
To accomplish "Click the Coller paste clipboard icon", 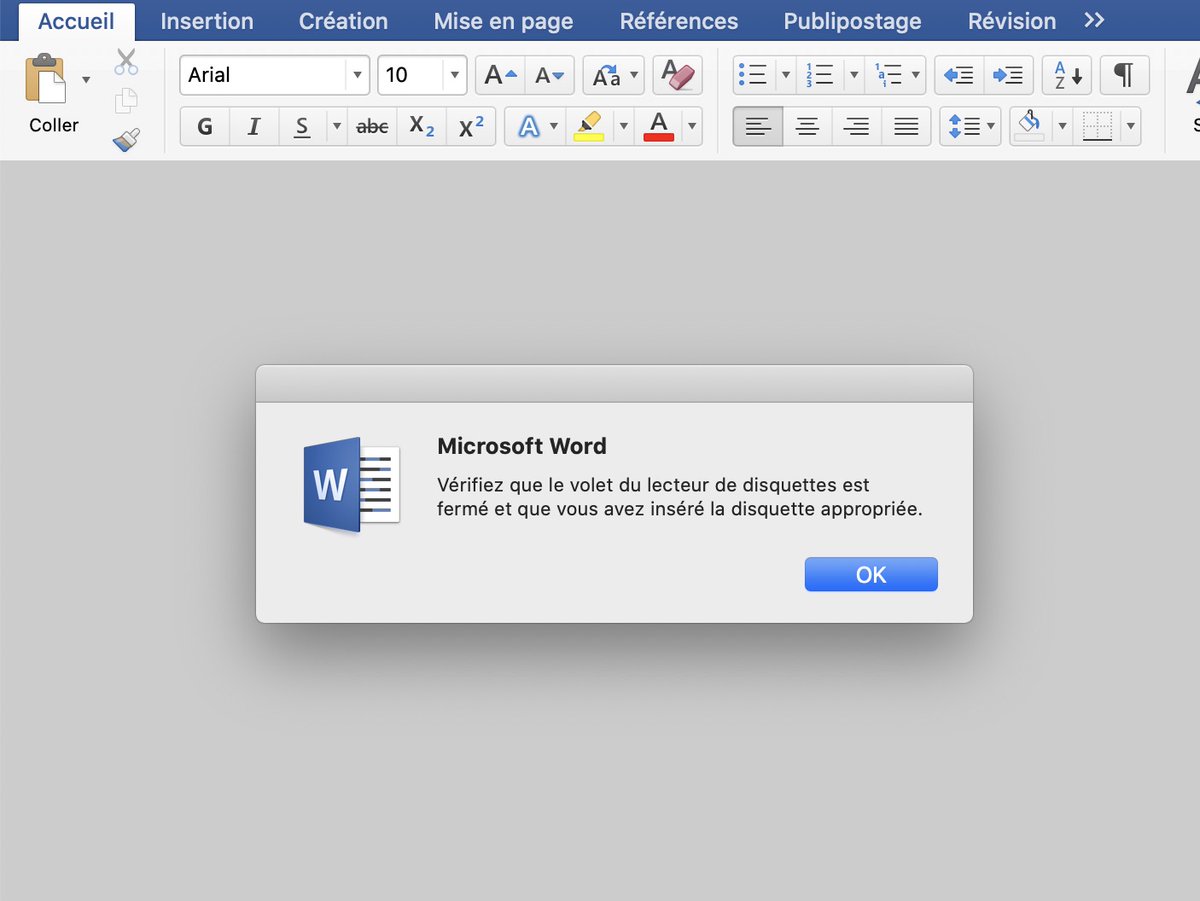I will 46,79.
